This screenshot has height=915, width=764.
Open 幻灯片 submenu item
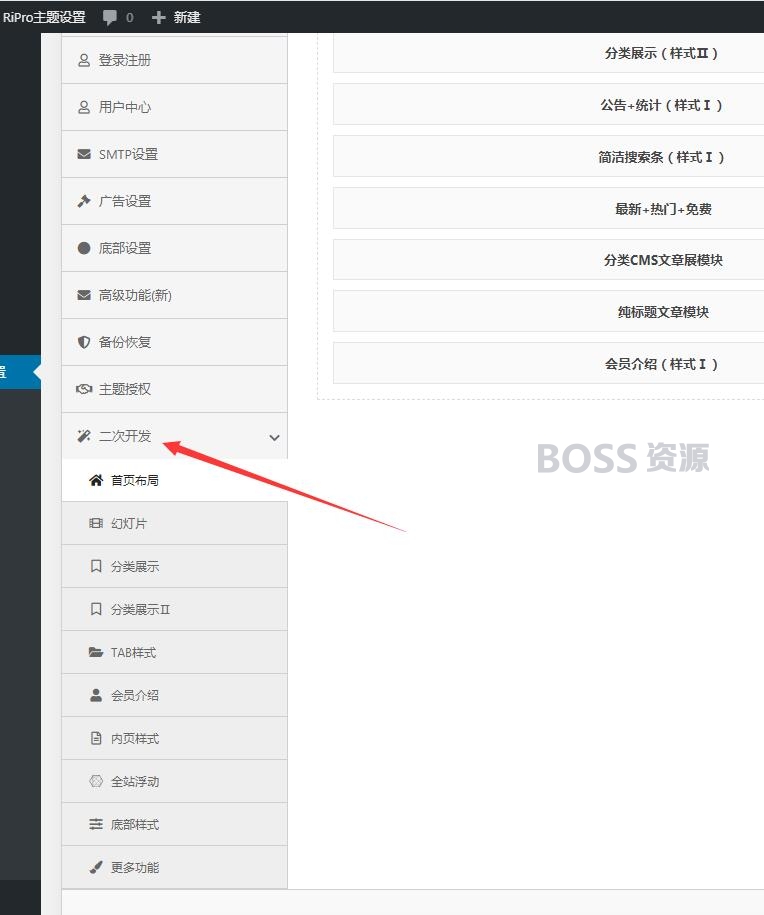[175, 523]
